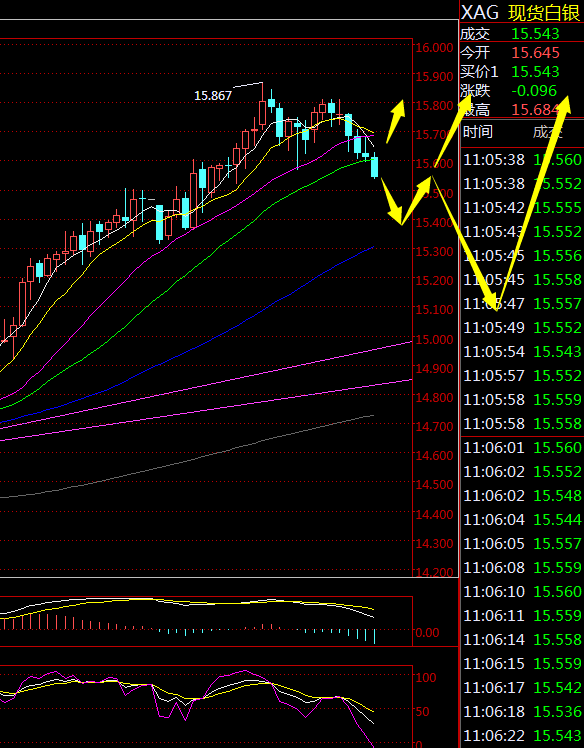
Task: Click the tick price 15.555
Action: pos(557,208)
